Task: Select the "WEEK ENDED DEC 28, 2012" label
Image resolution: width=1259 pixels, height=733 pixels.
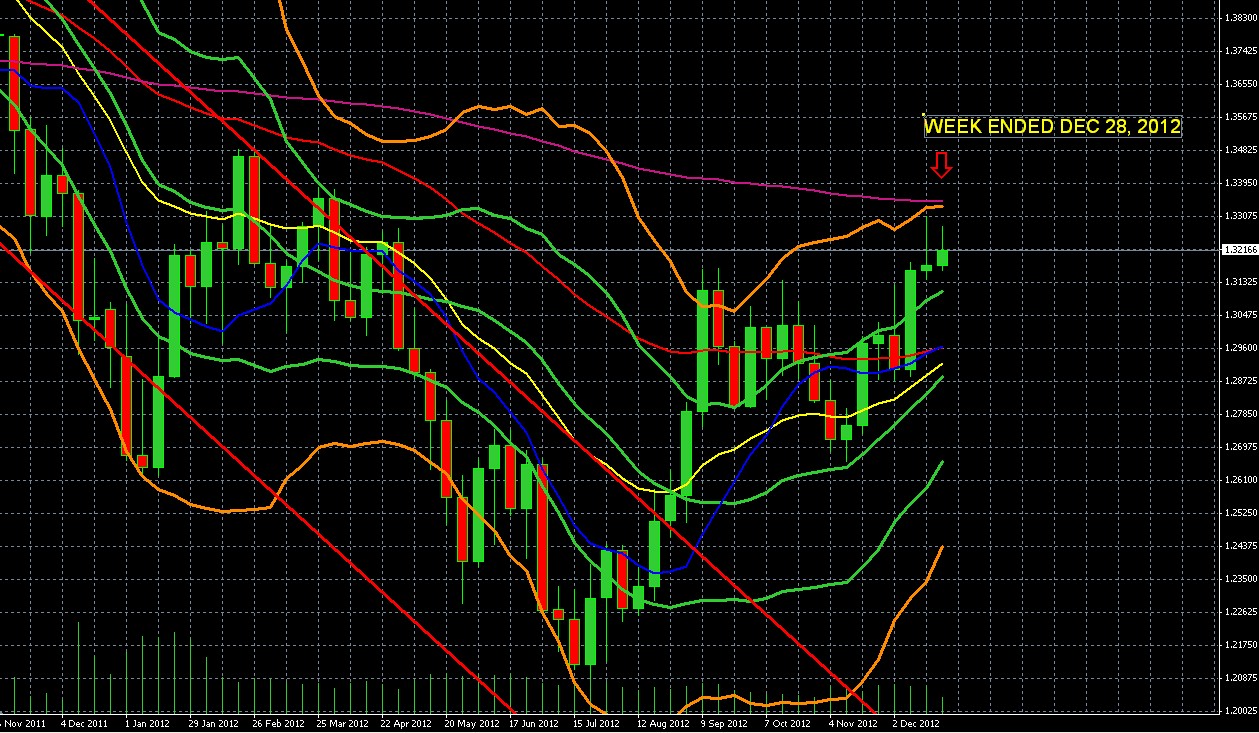Action: [1052, 127]
